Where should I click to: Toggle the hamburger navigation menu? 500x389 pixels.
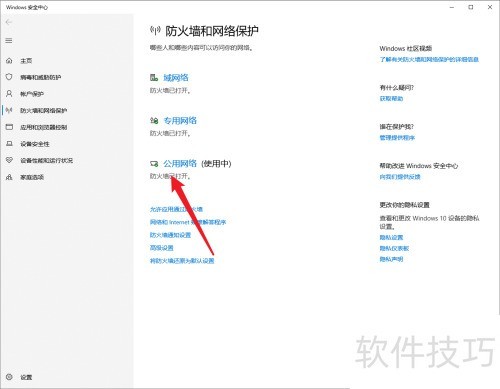[9, 41]
